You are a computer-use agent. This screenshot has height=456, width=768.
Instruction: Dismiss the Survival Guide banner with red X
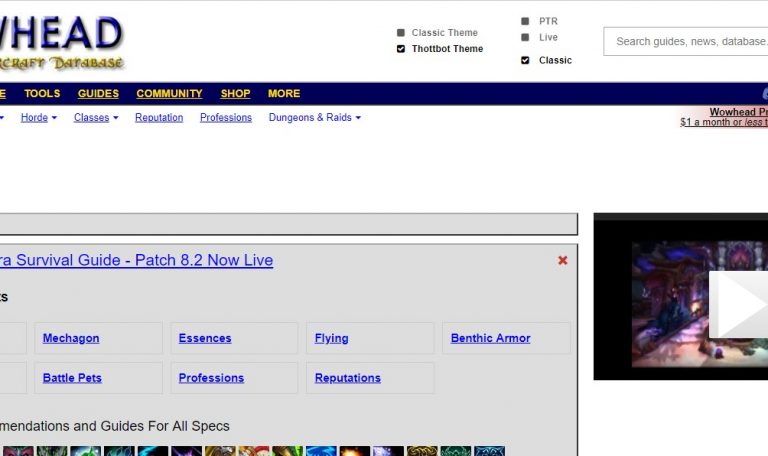point(562,260)
